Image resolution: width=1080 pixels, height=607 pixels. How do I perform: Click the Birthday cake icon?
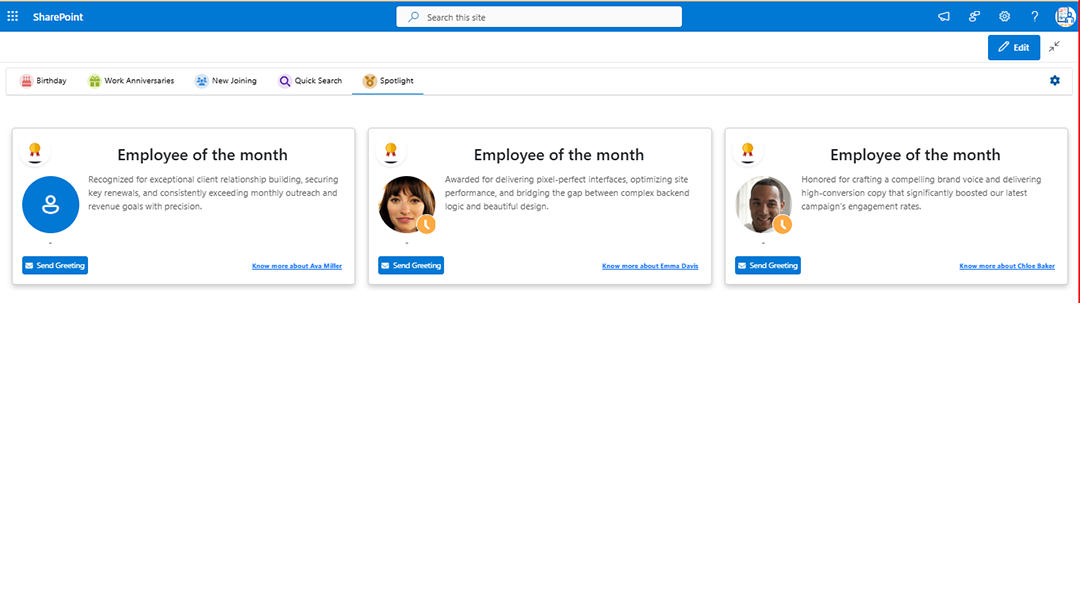[27, 80]
